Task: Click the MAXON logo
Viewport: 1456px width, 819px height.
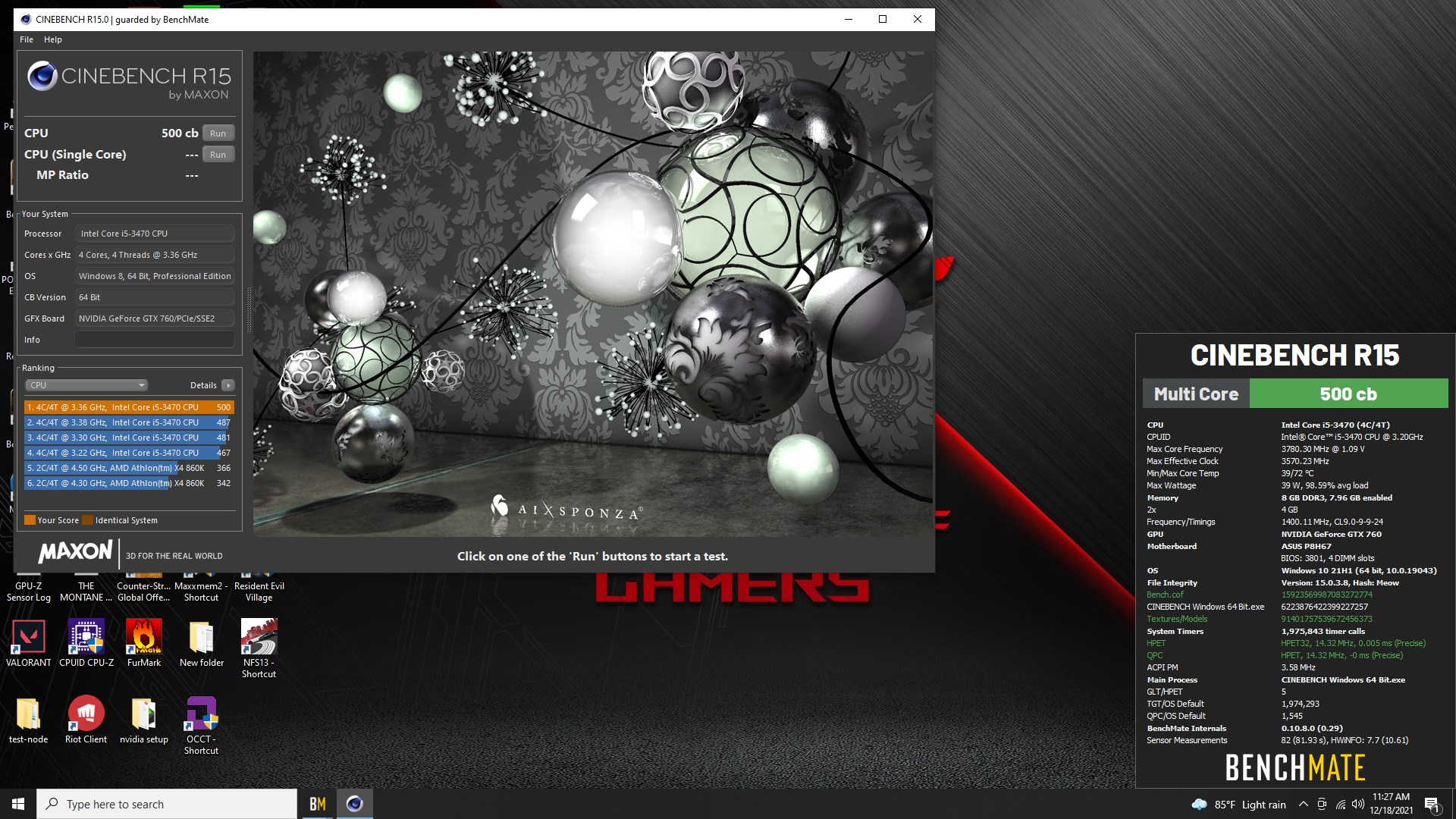Action: coord(75,551)
